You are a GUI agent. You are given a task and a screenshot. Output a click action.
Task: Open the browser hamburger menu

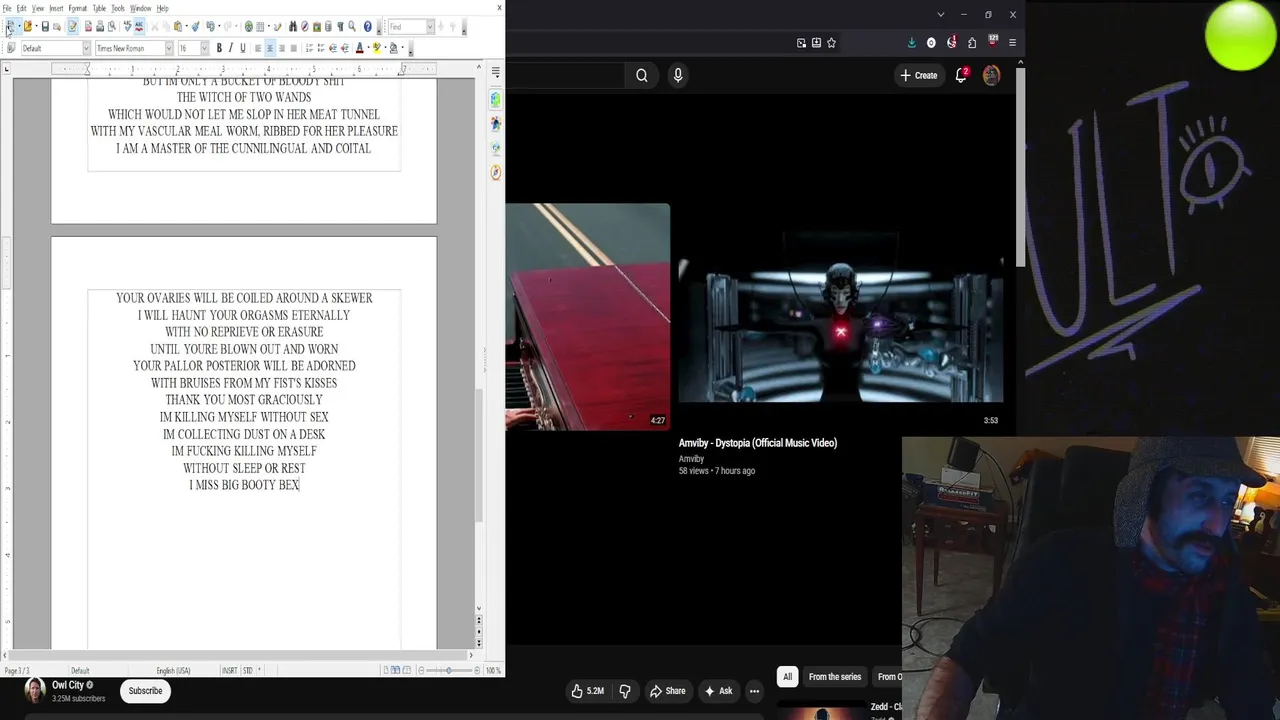click(1012, 43)
